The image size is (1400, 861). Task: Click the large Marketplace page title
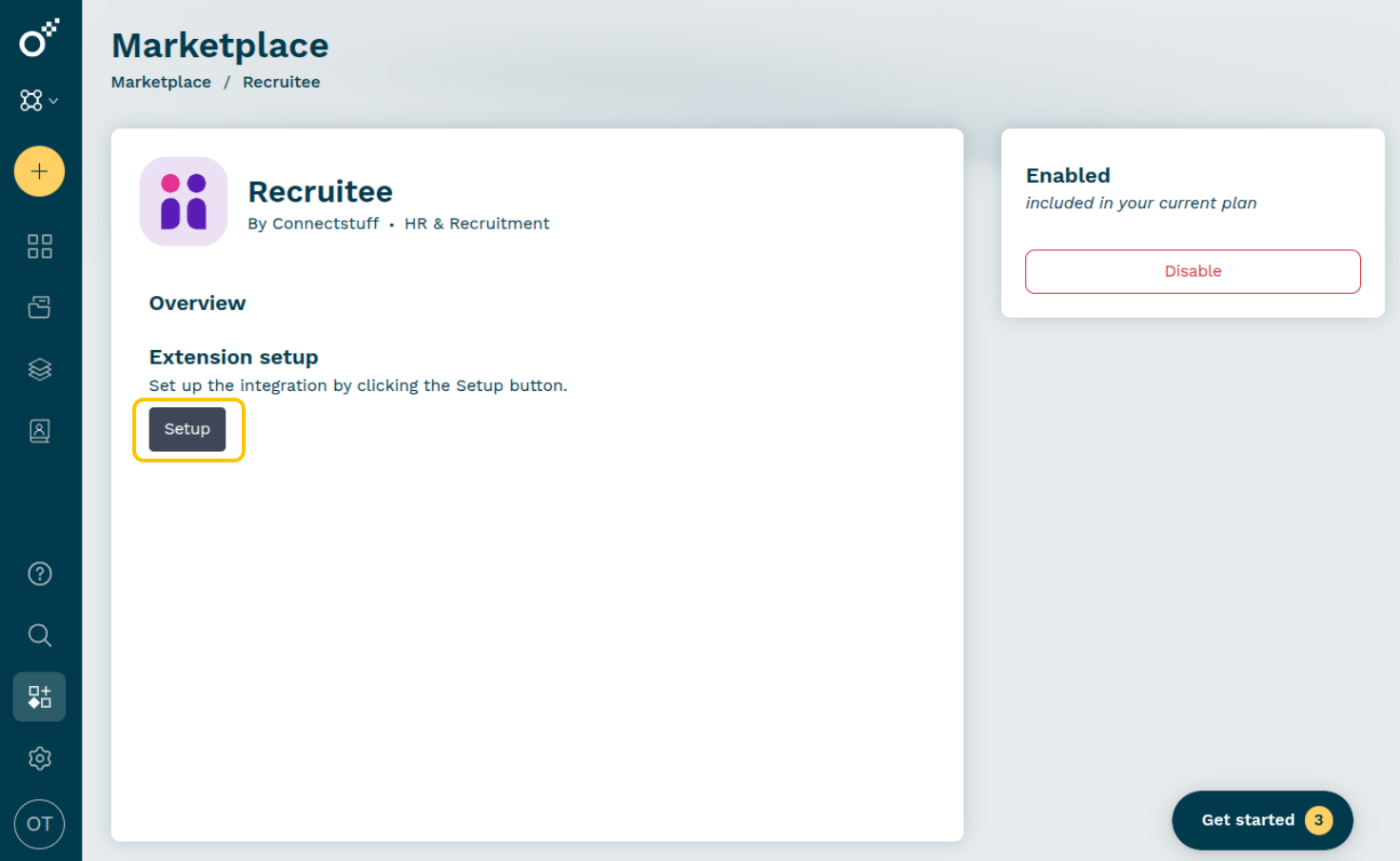tap(220, 46)
